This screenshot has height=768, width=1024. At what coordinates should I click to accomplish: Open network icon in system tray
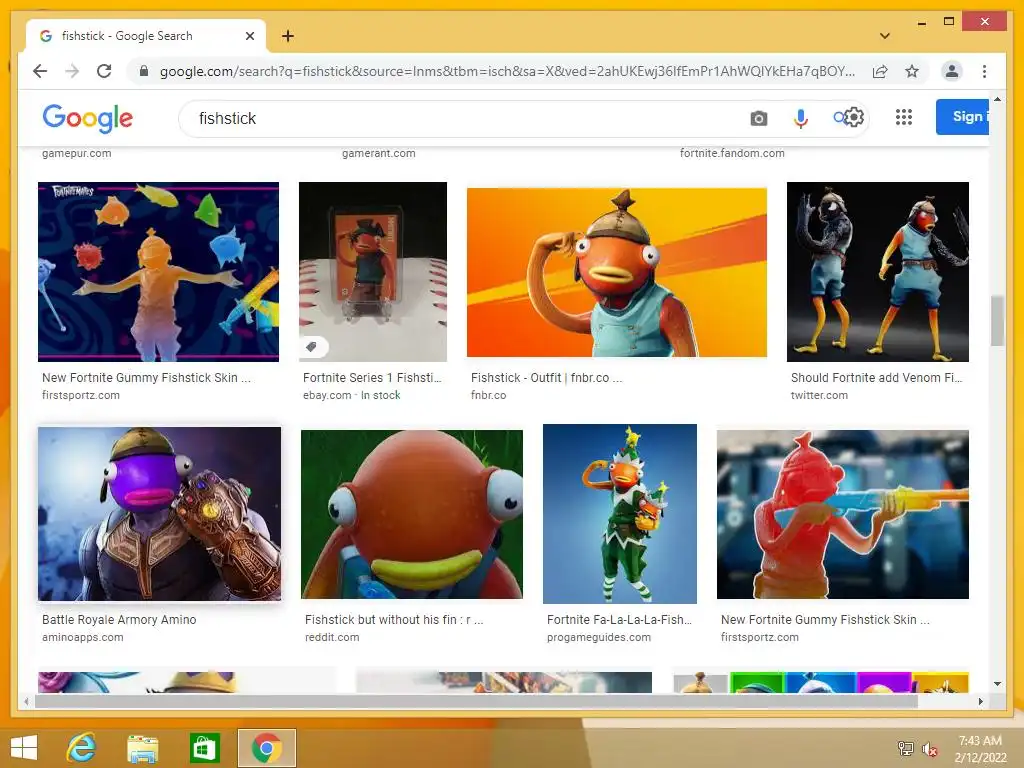click(x=905, y=749)
